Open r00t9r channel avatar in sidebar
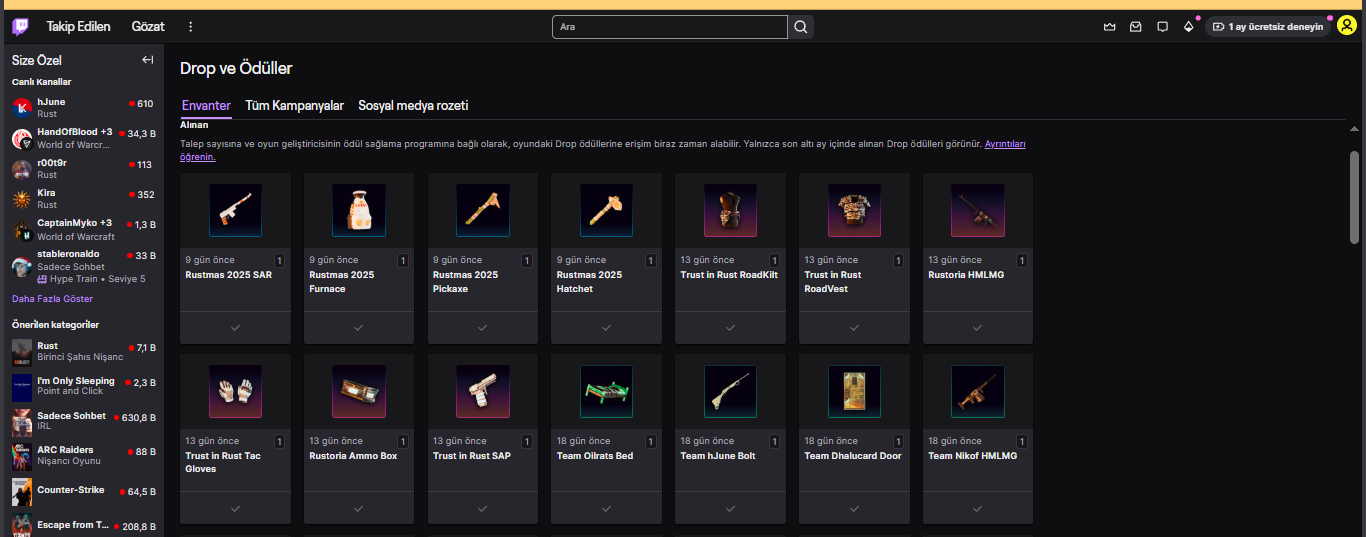 [x=22, y=169]
